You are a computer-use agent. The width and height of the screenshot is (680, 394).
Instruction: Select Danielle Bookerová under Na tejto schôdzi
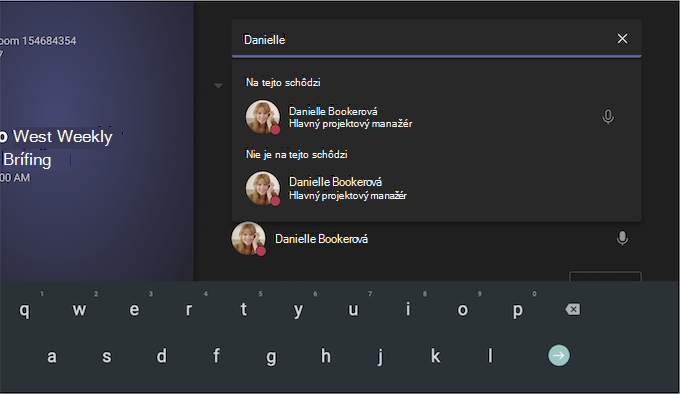(436, 117)
